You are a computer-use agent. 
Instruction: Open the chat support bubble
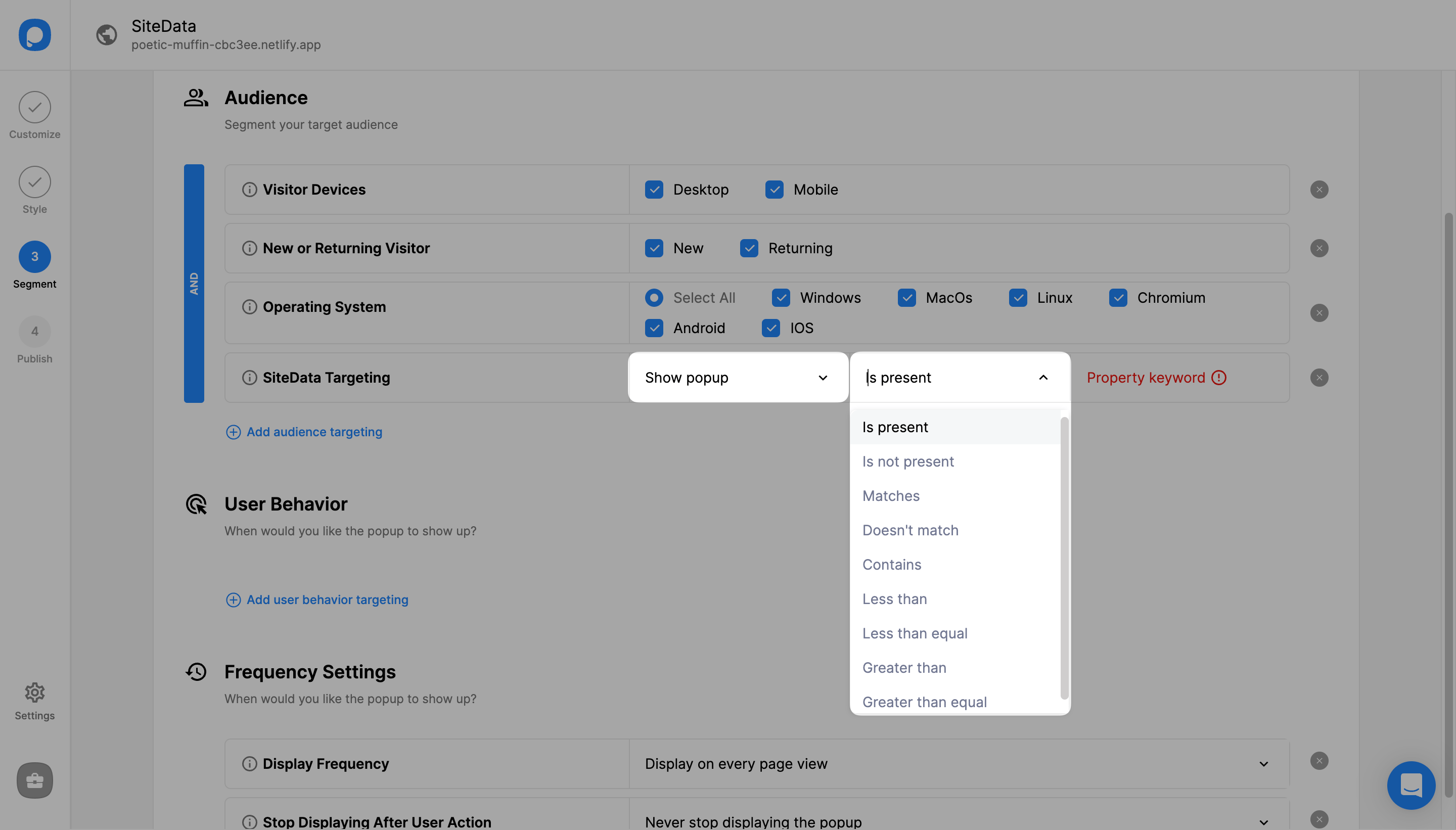click(x=1410, y=785)
